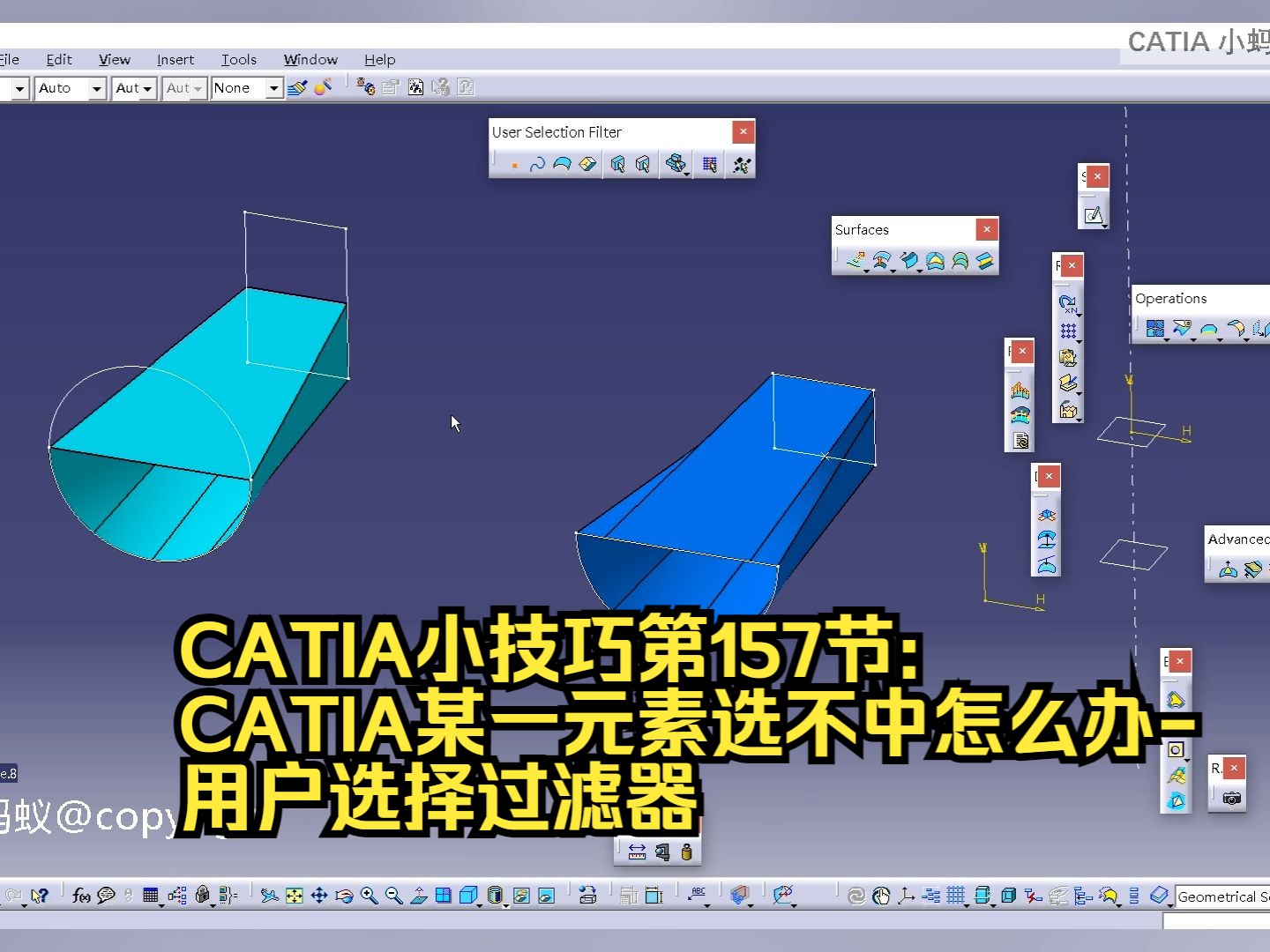Screen dimensions: 1270x952
Task: Click the Formula f(x) icon
Action: point(81,896)
